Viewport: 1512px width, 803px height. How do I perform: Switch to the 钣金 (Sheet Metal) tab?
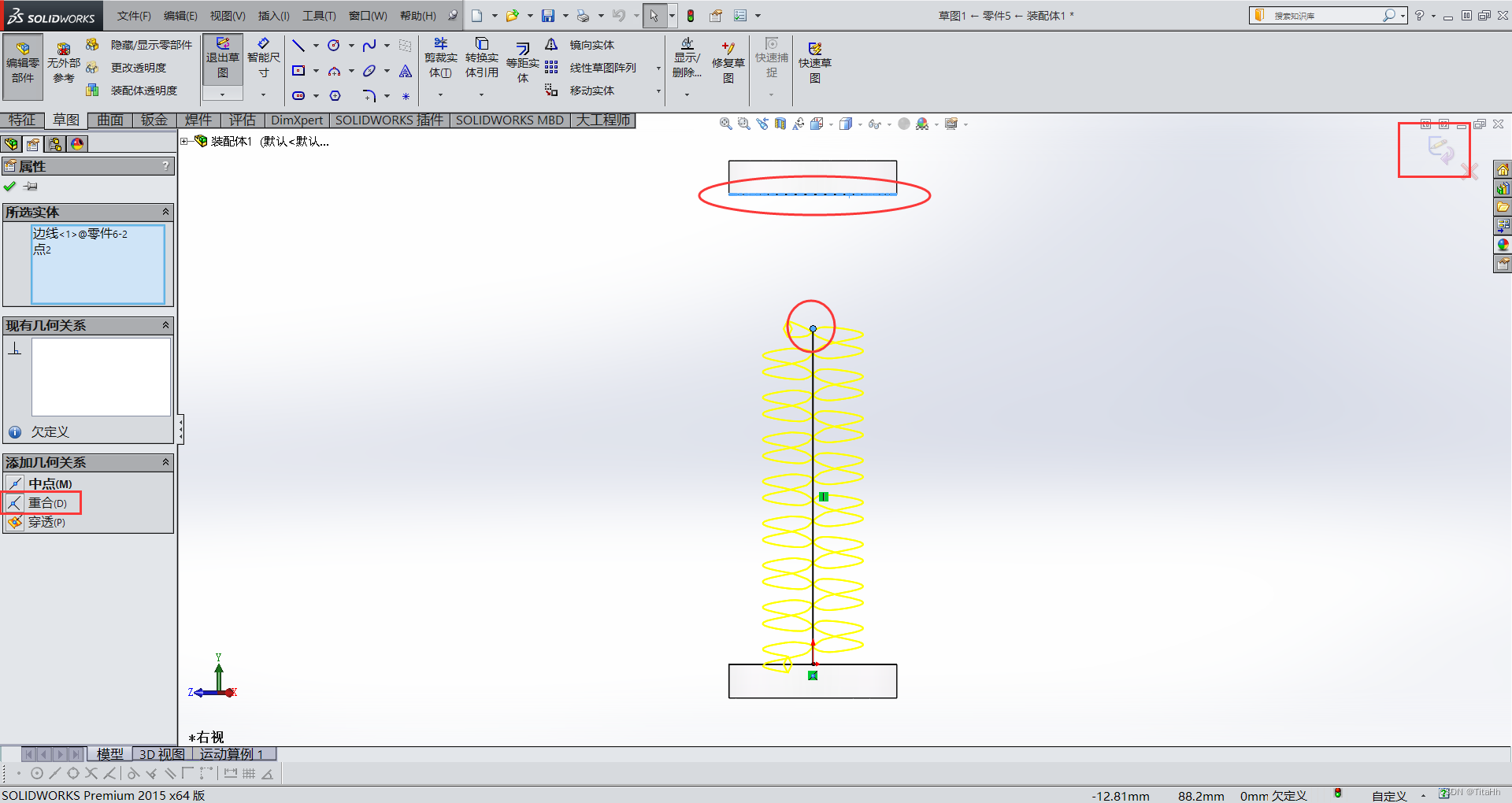(x=154, y=120)
